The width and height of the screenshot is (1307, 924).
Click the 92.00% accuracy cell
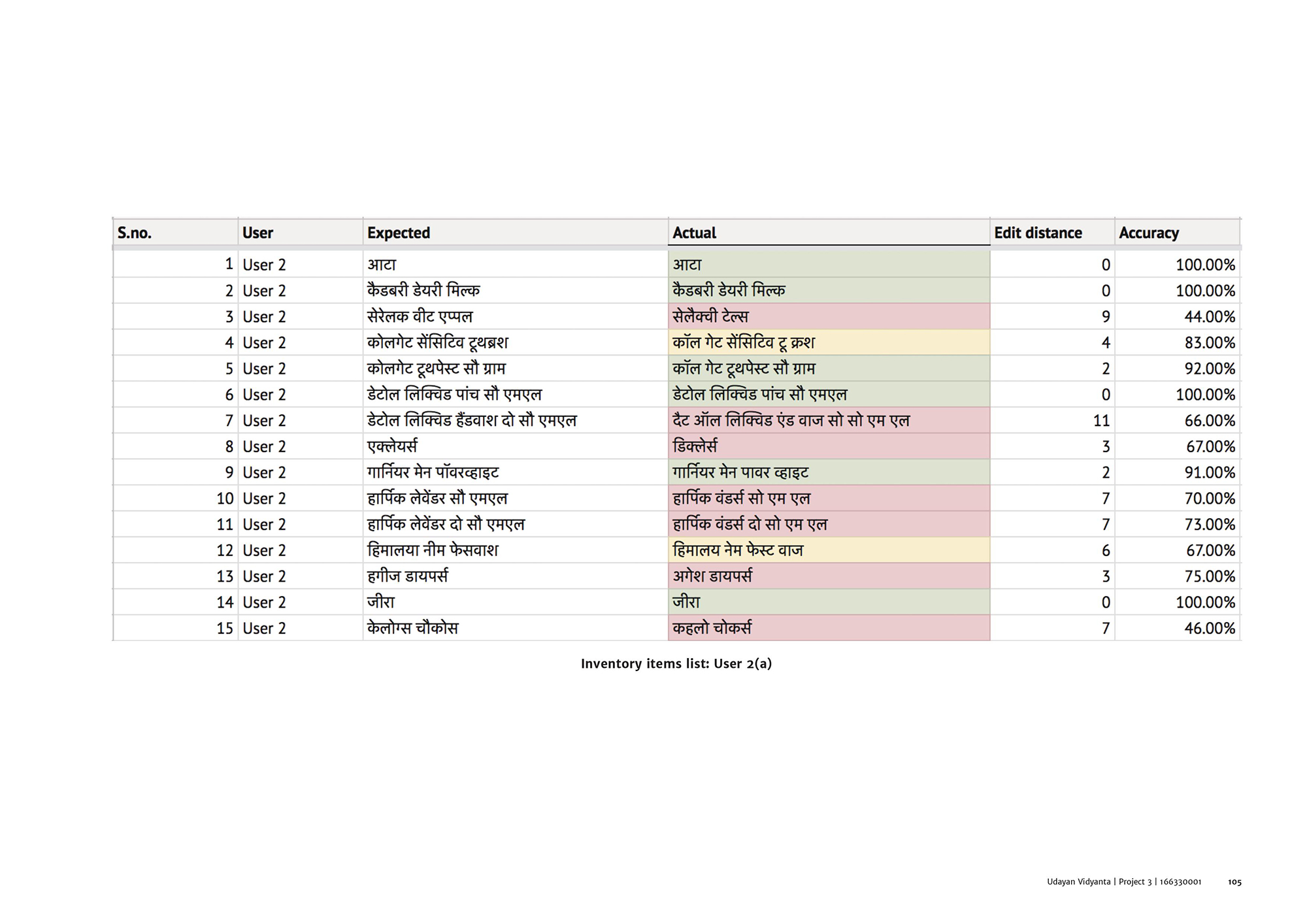(1209, 369)
